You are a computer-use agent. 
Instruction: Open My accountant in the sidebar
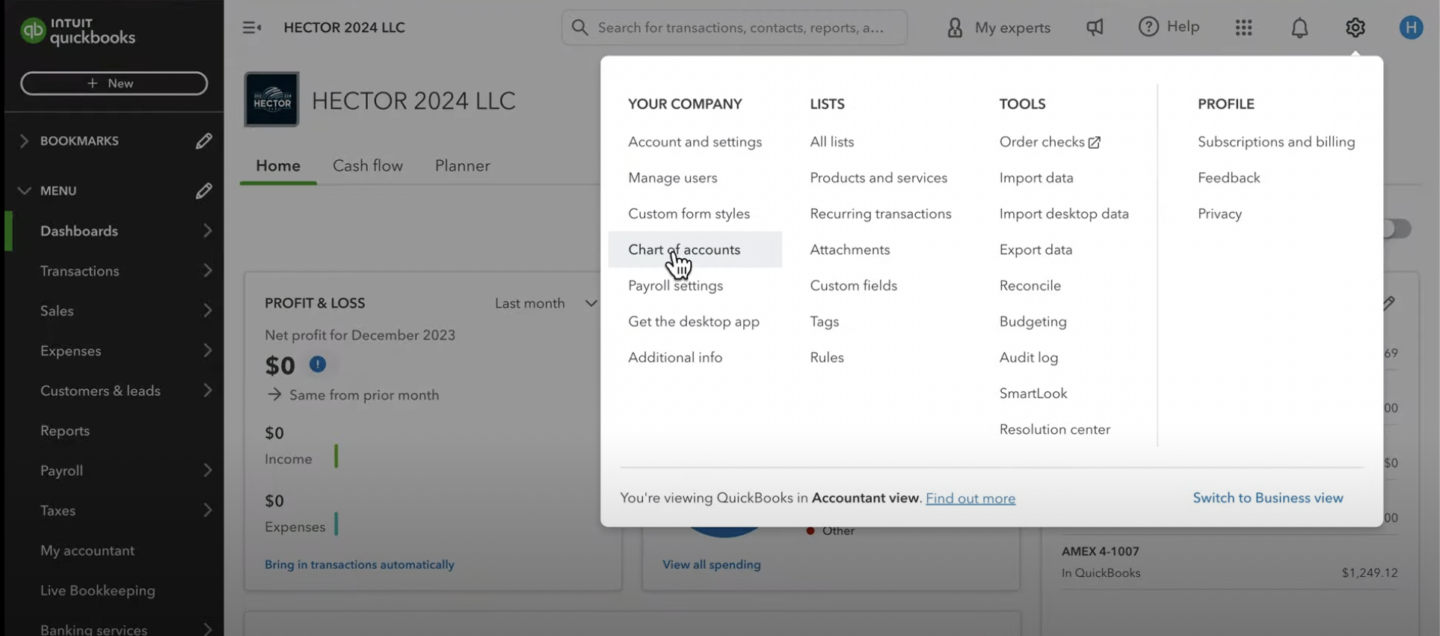pyautogui.click(x=87, y=551)
